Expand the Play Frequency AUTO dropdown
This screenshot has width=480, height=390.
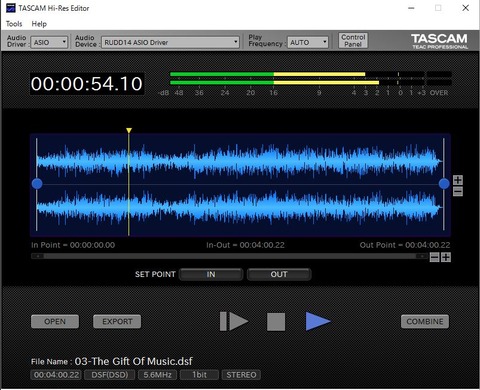click(x=308, y=42)
